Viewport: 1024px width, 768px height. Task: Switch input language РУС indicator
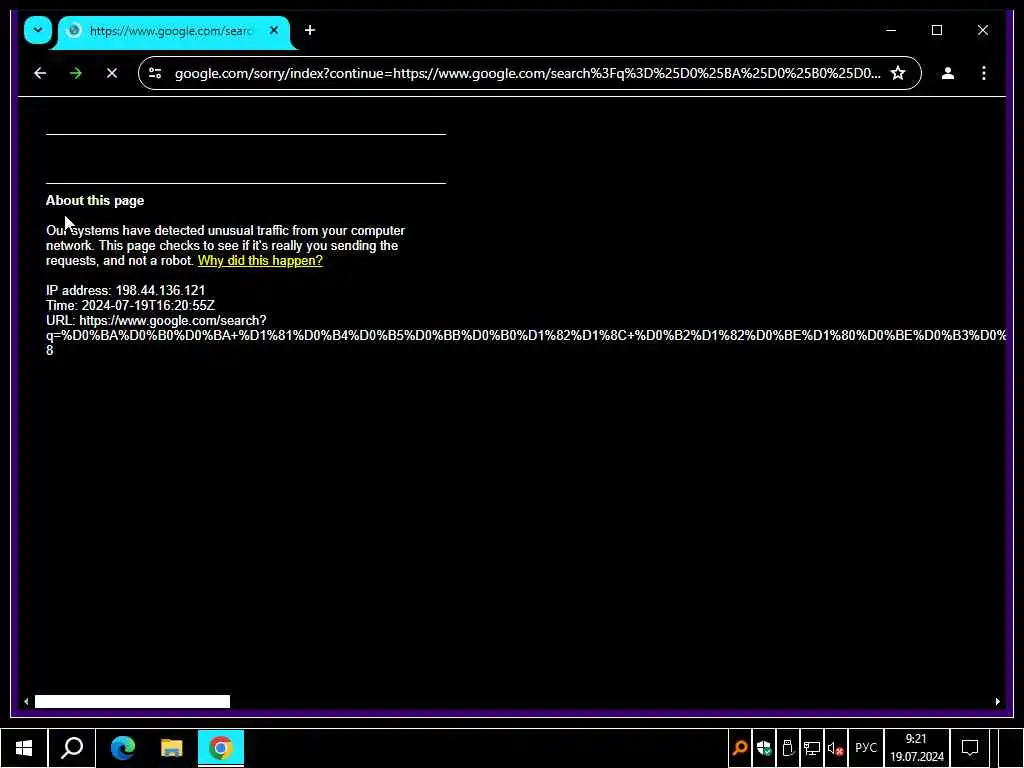(866, 748)
